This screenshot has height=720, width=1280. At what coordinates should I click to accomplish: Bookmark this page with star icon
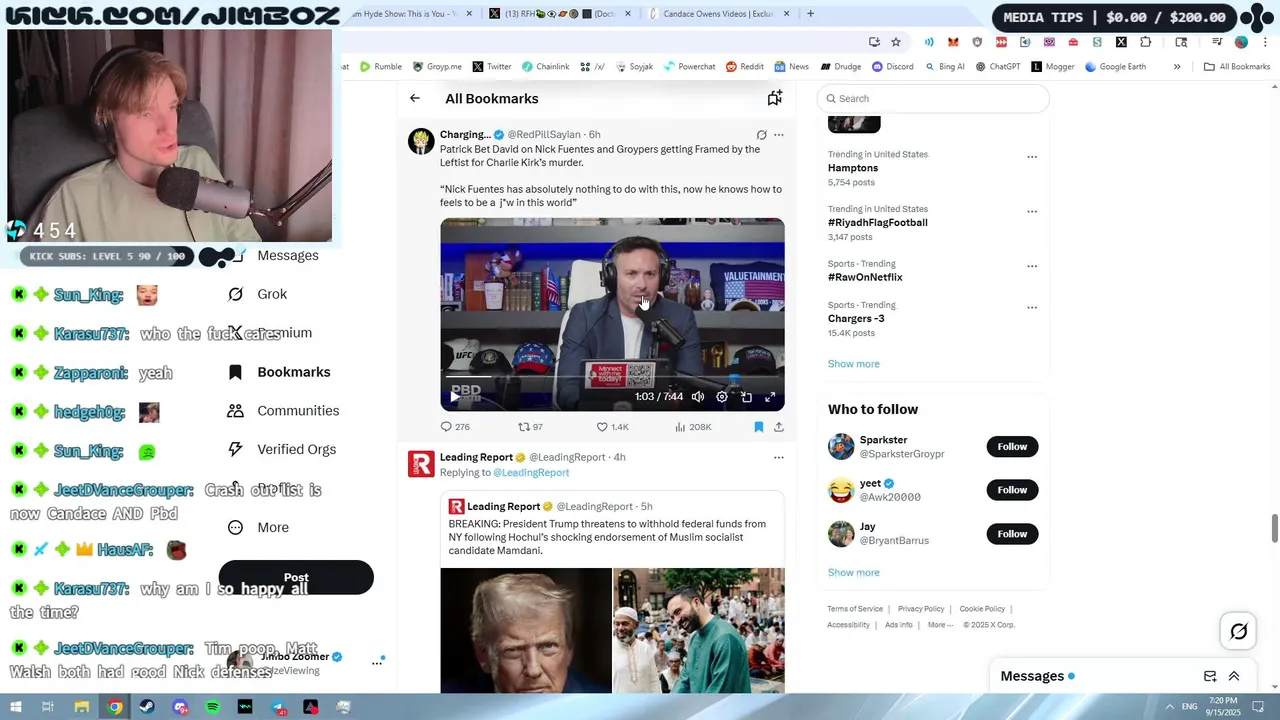coord(896,42)
